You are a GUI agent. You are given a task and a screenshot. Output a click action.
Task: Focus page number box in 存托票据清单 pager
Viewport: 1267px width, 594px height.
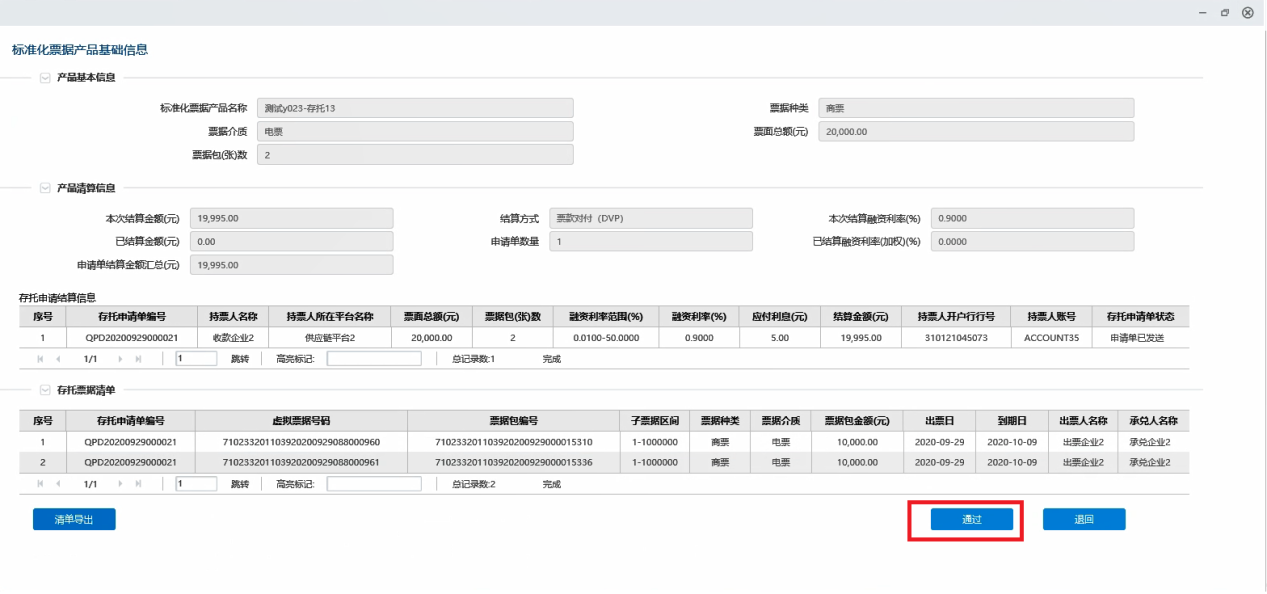196,484
